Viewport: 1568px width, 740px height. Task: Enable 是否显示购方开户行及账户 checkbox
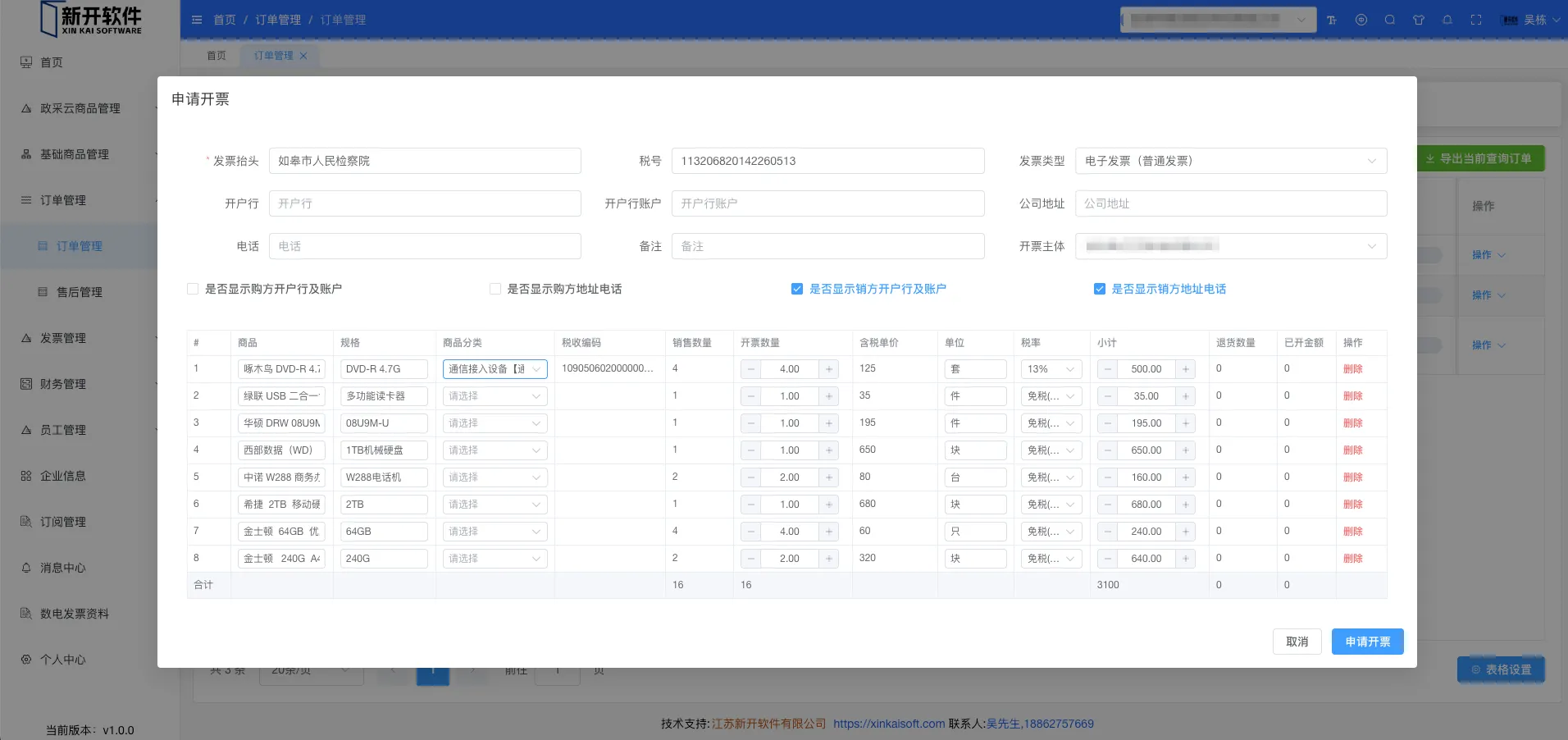(193, 289)
